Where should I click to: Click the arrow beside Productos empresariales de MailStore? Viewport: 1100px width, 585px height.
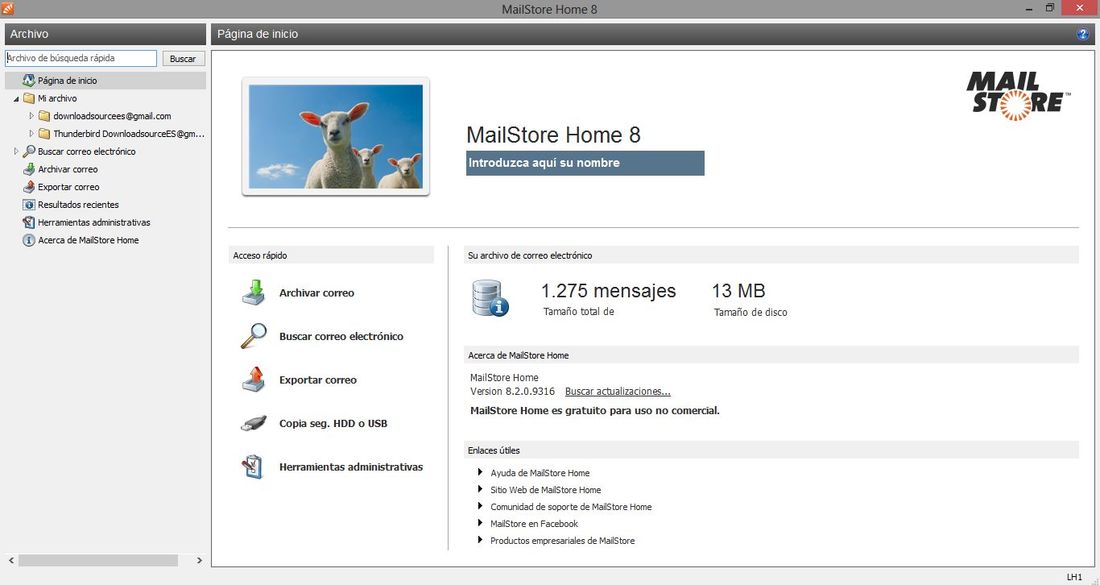pos(481,539)
